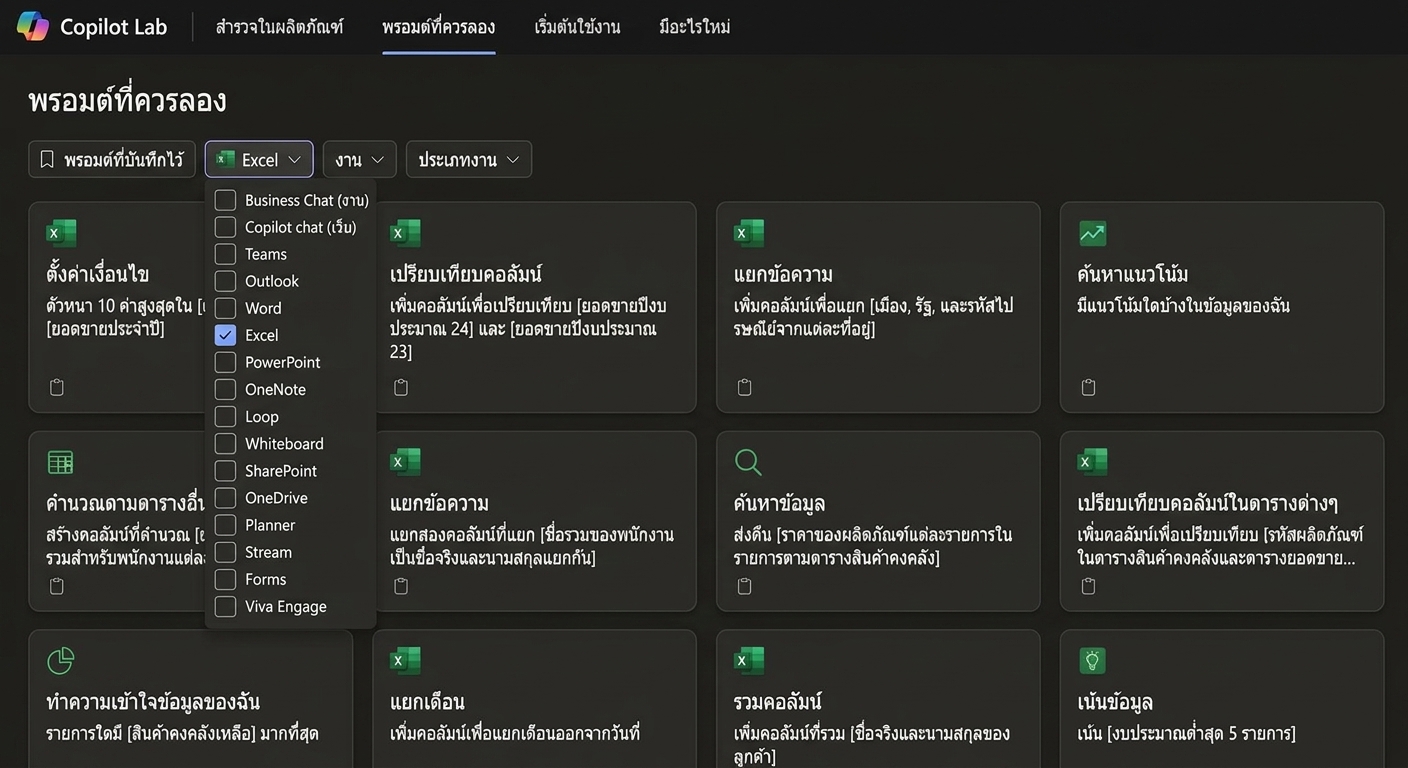The width and height of the screenshot is (1408, 768).
Task: Click Excel icon on เปรียบเทียบคอลัมน์ในตารางต่างๆ card
Action: coord(1093,462)
